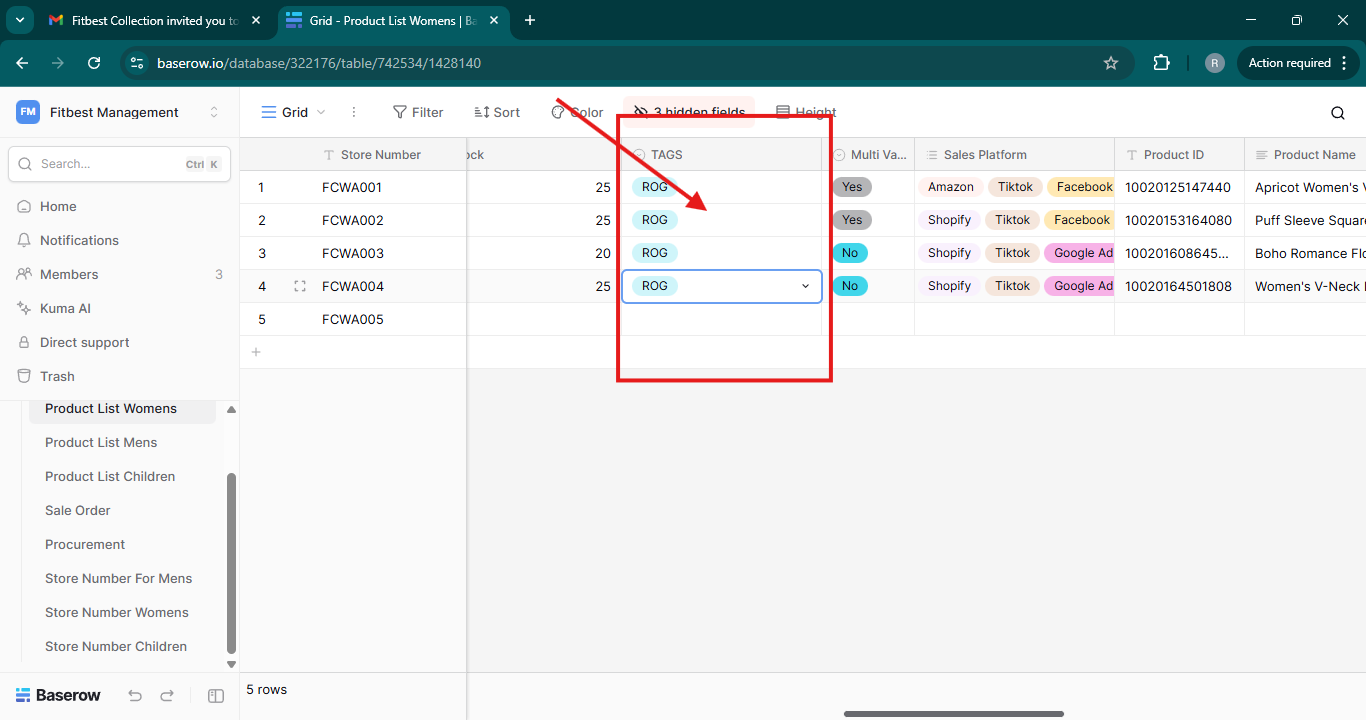This screenshot has width=1366, height=720.
Task: Click the undo arrow icon
Action: tap(135, 696)
